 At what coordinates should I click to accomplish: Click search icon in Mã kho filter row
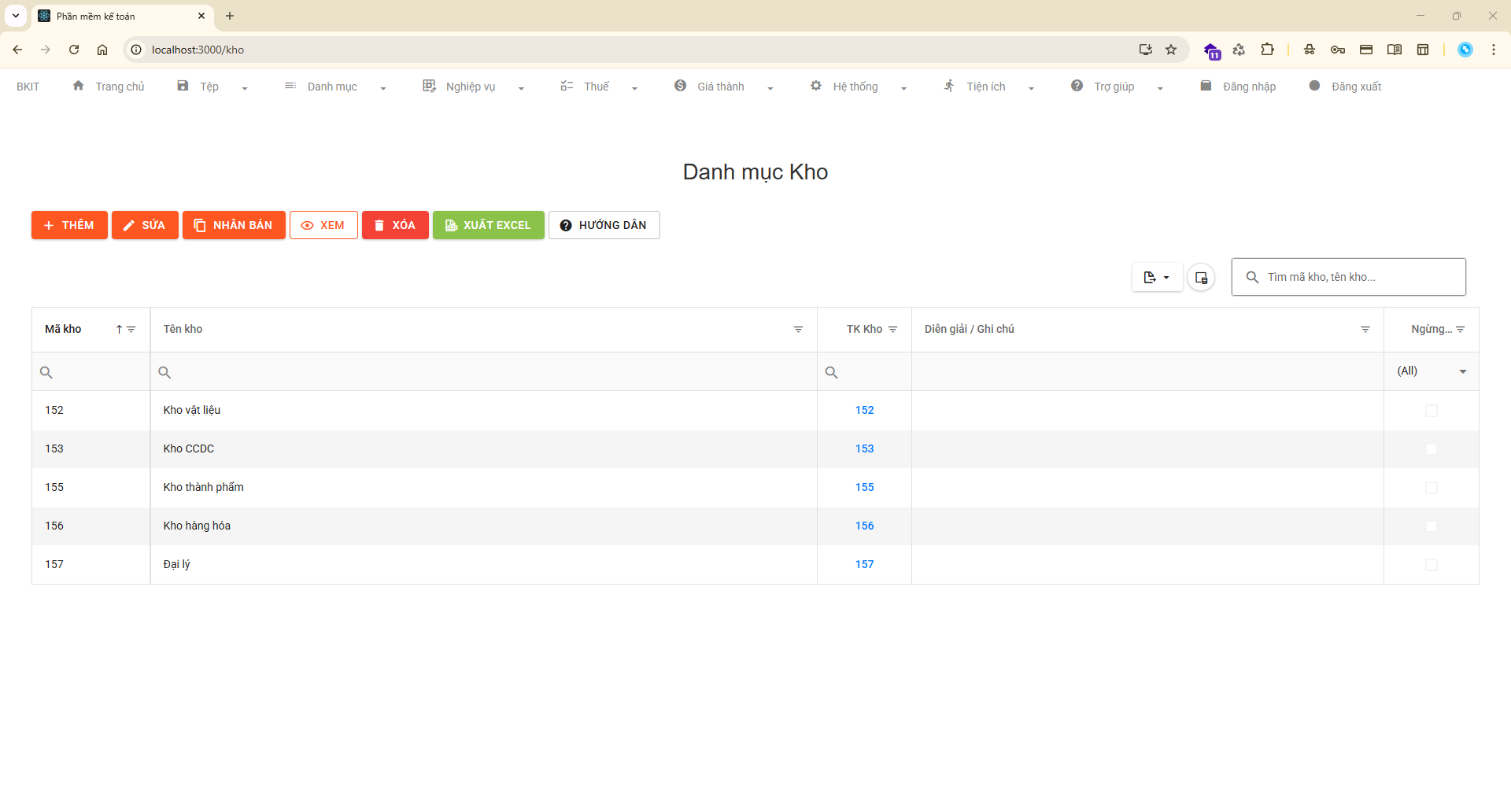46,372
